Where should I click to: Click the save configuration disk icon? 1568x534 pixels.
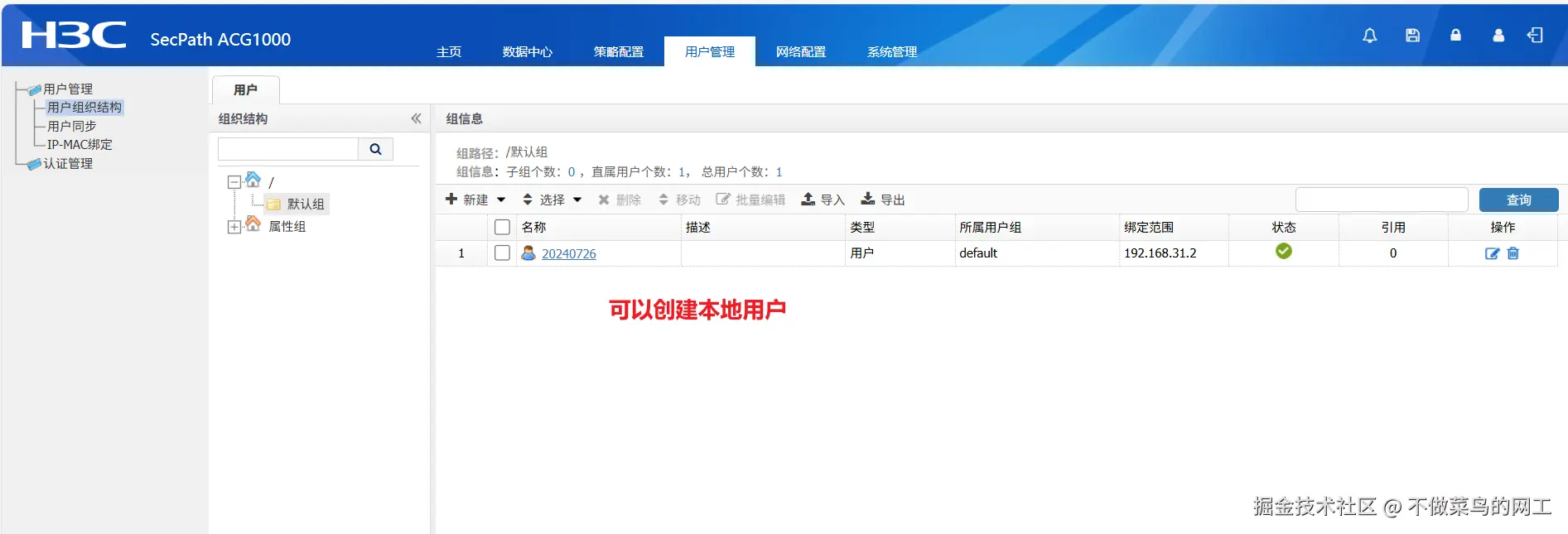pos(1413,36)
